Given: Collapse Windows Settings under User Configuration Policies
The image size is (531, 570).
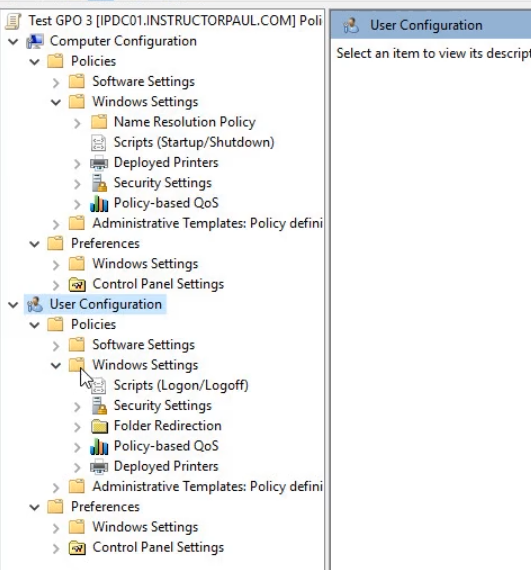Looking at the screenshot, I should pyautogui.click(x=56, y=365).
